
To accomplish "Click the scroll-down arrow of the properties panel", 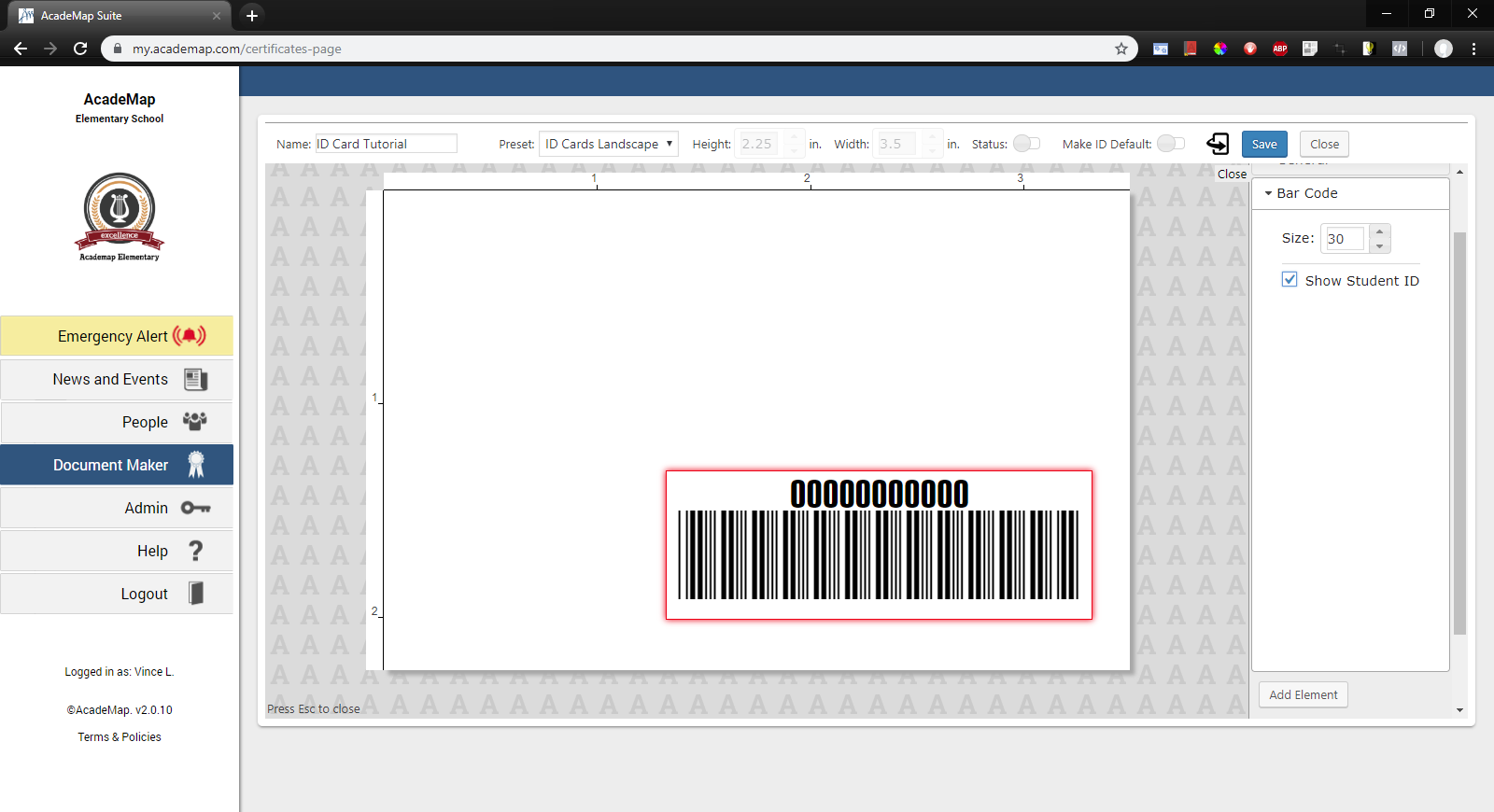I will tap(1459, 710).
